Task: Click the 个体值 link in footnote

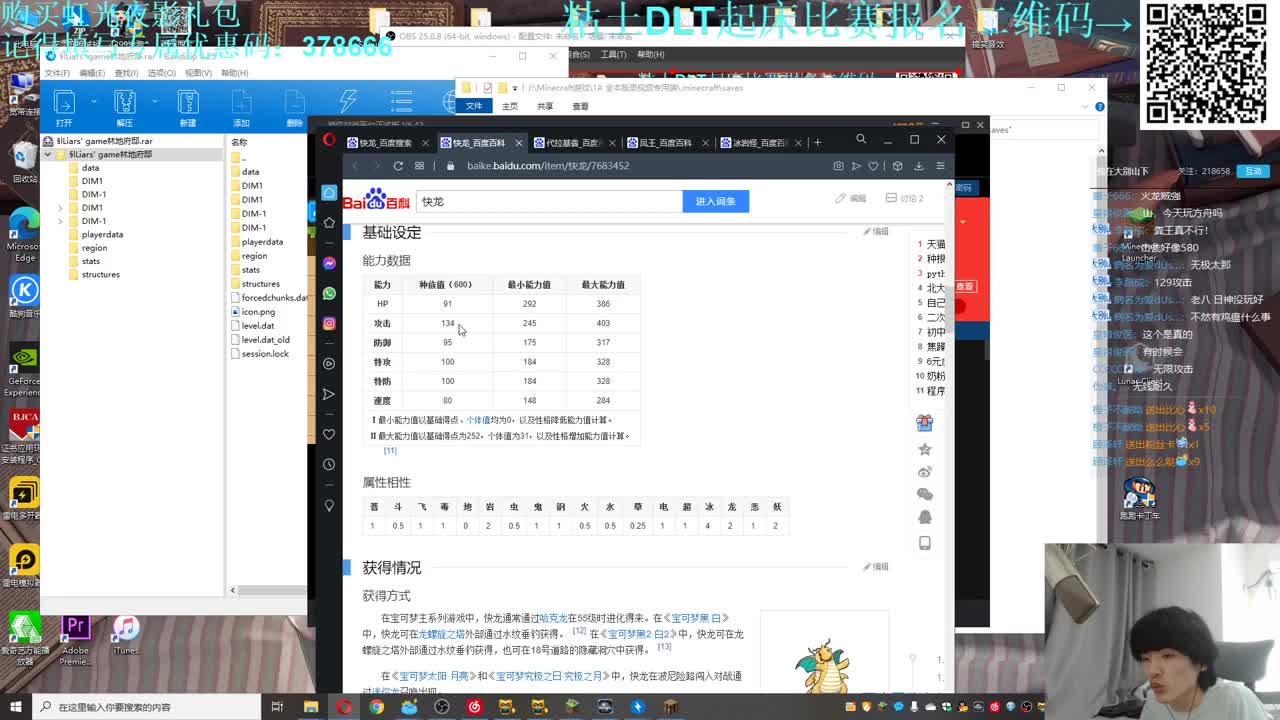Action: (x=478, y=420)
